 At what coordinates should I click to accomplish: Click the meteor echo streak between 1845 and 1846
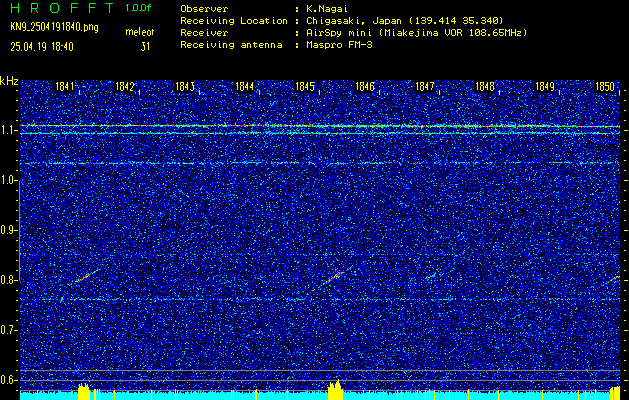pyautogui.click(x=334, y=276)
